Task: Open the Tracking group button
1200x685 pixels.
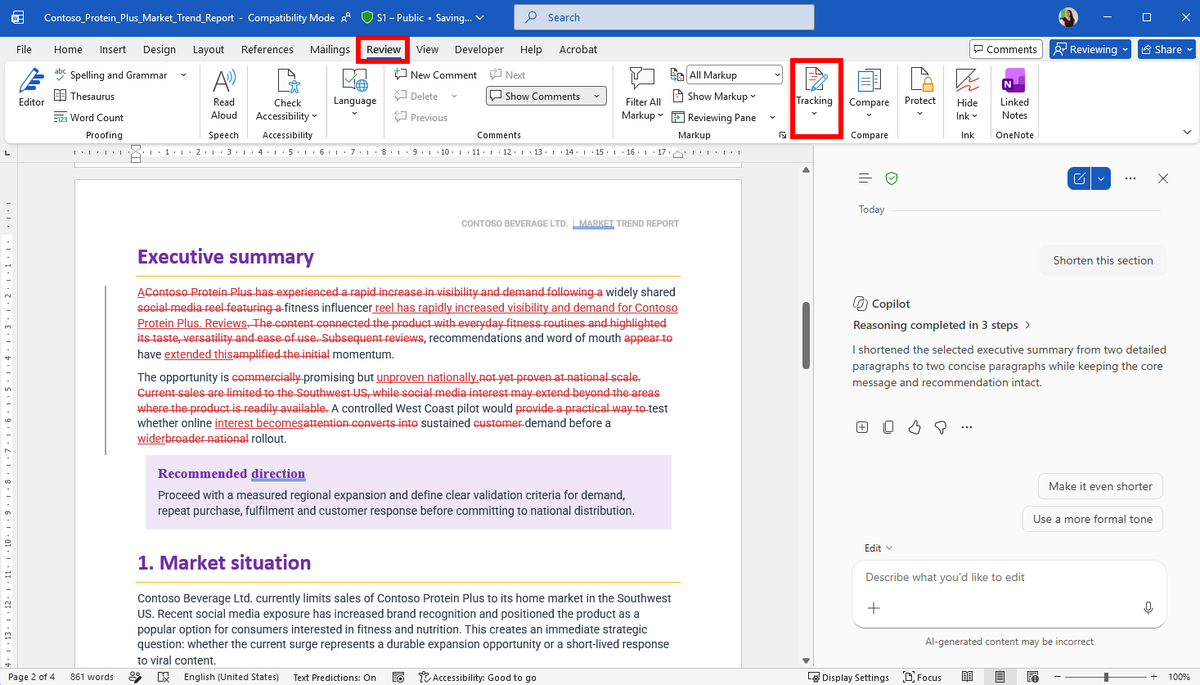Action: pyautogui.click(x=814, y=93)
